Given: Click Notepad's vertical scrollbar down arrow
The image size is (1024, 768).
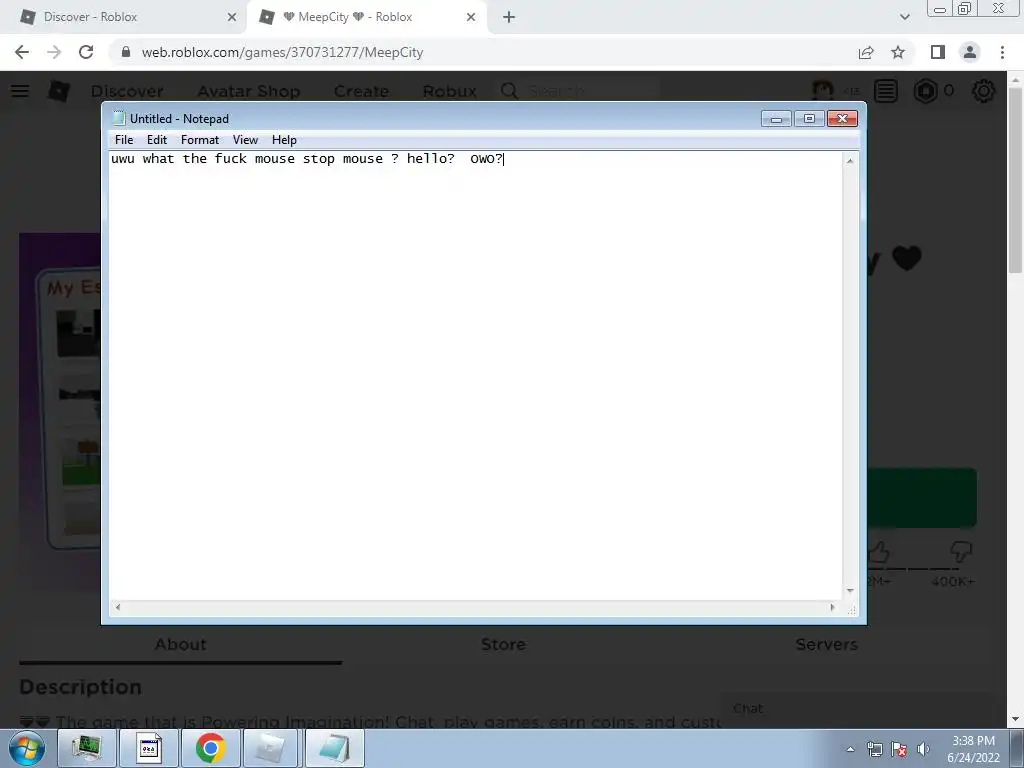Looking at the screenshot, I should pyautogui.click(x=850, y=591).
